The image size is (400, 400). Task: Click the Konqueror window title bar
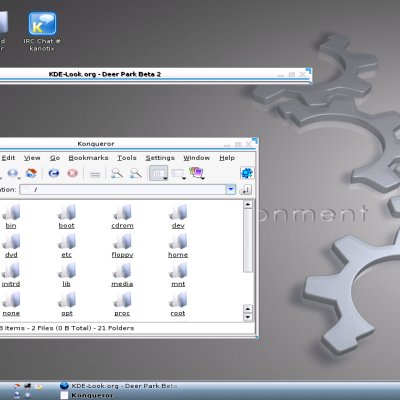point(128,144)
